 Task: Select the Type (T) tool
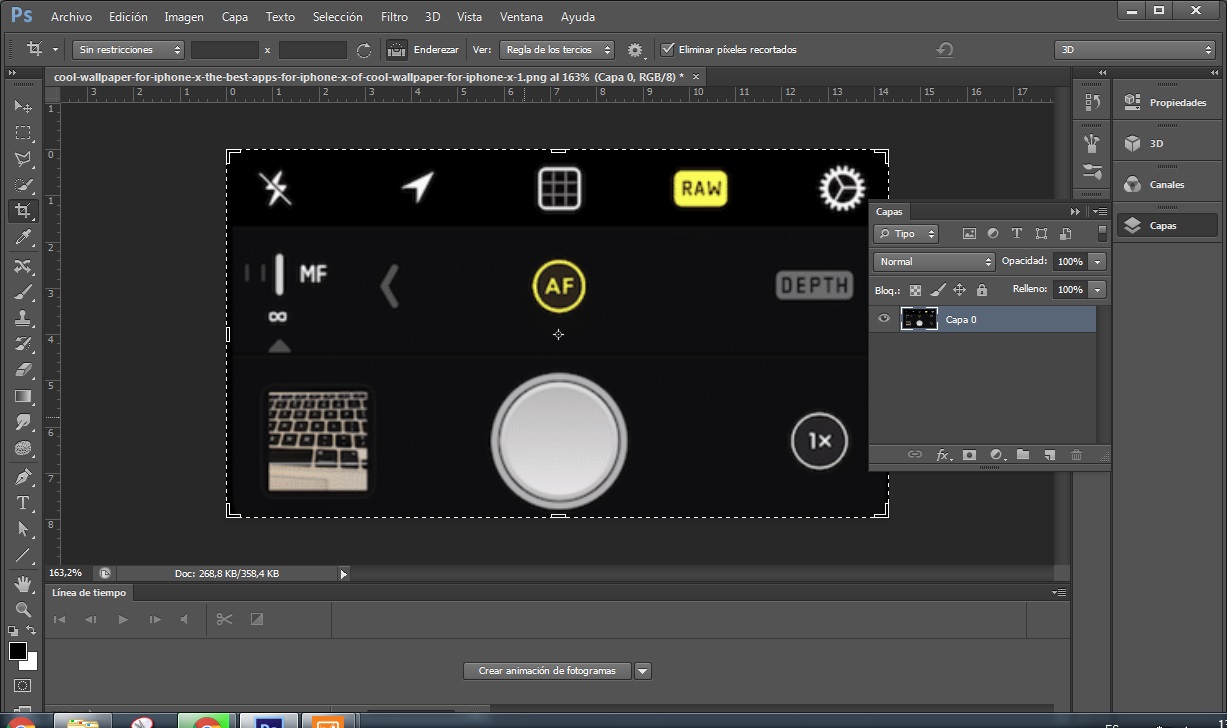click(22, 503)
